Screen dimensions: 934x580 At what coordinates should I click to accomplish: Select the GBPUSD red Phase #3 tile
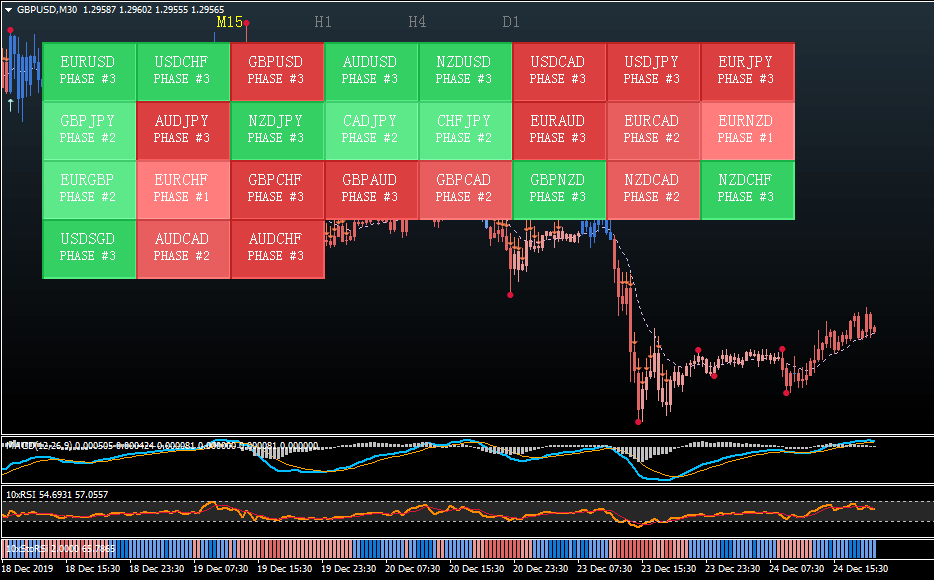coord(276,71)
